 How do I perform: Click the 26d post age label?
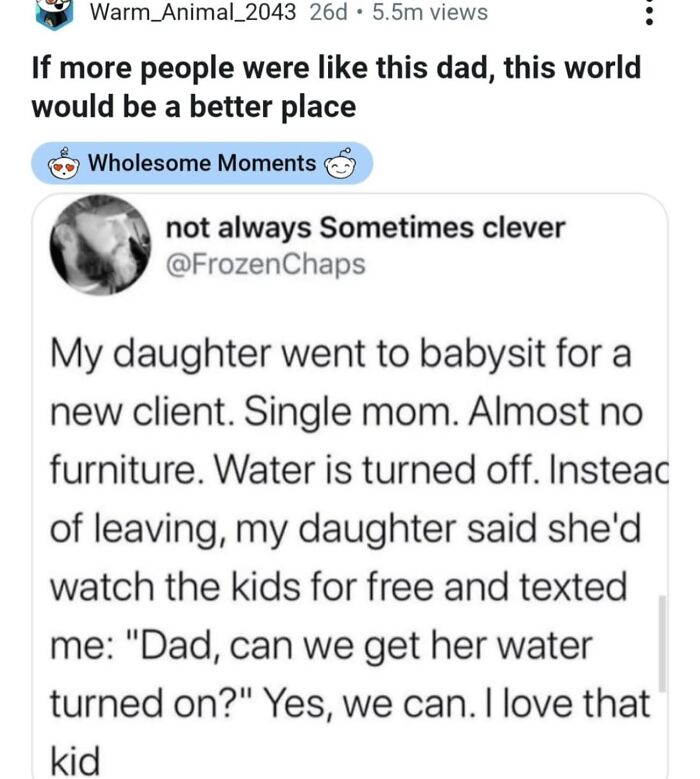(328, 13)
